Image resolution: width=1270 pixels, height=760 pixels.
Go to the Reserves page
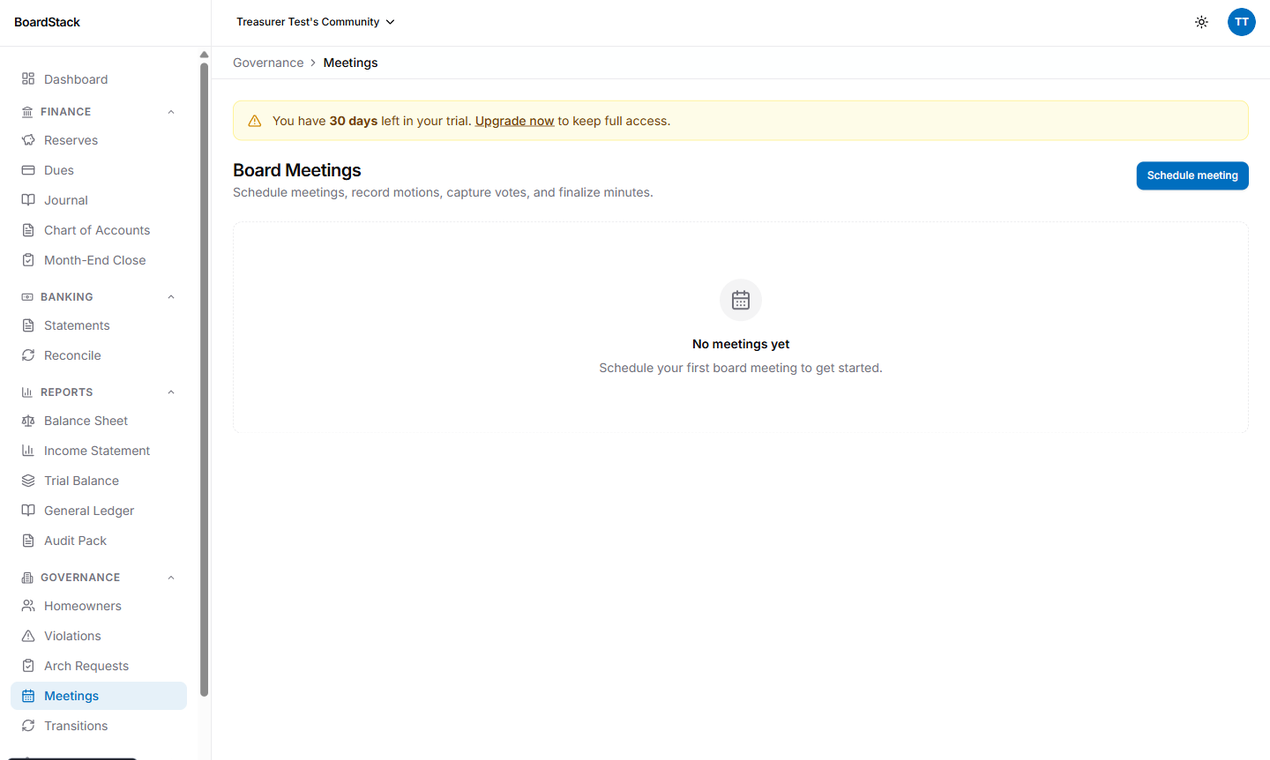(x=99, y=140)
